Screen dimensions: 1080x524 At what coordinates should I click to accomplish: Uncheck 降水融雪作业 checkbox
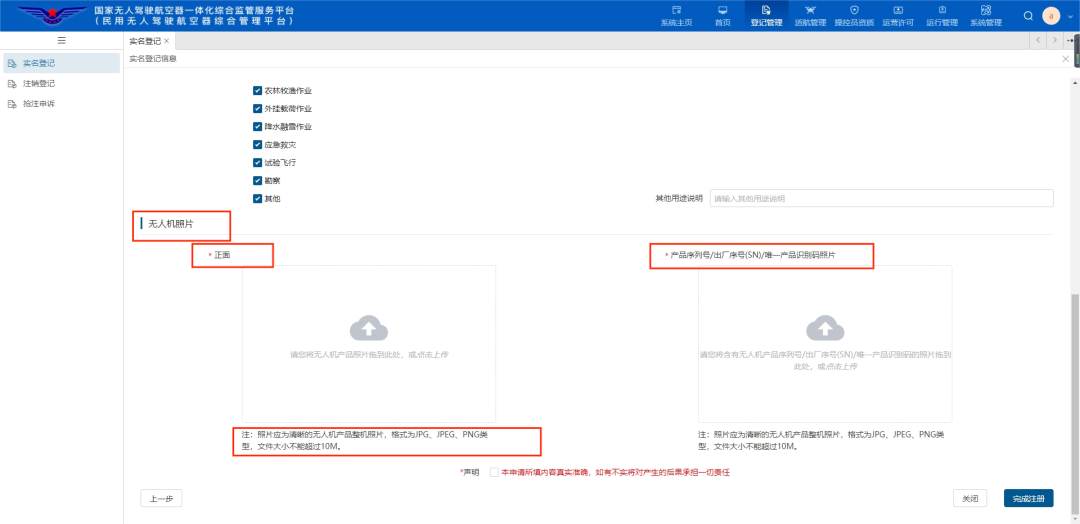(x=258, y=127)
